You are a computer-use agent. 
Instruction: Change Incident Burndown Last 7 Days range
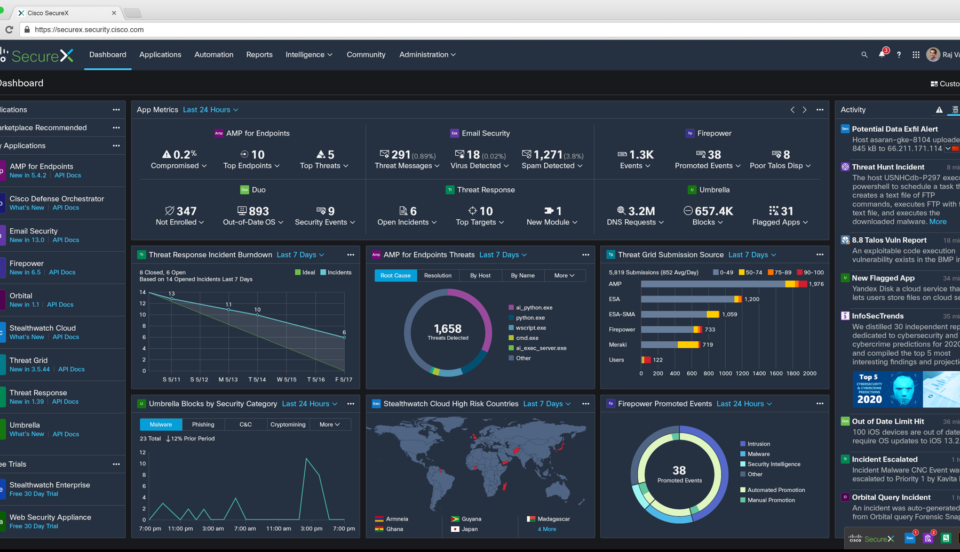300,255
